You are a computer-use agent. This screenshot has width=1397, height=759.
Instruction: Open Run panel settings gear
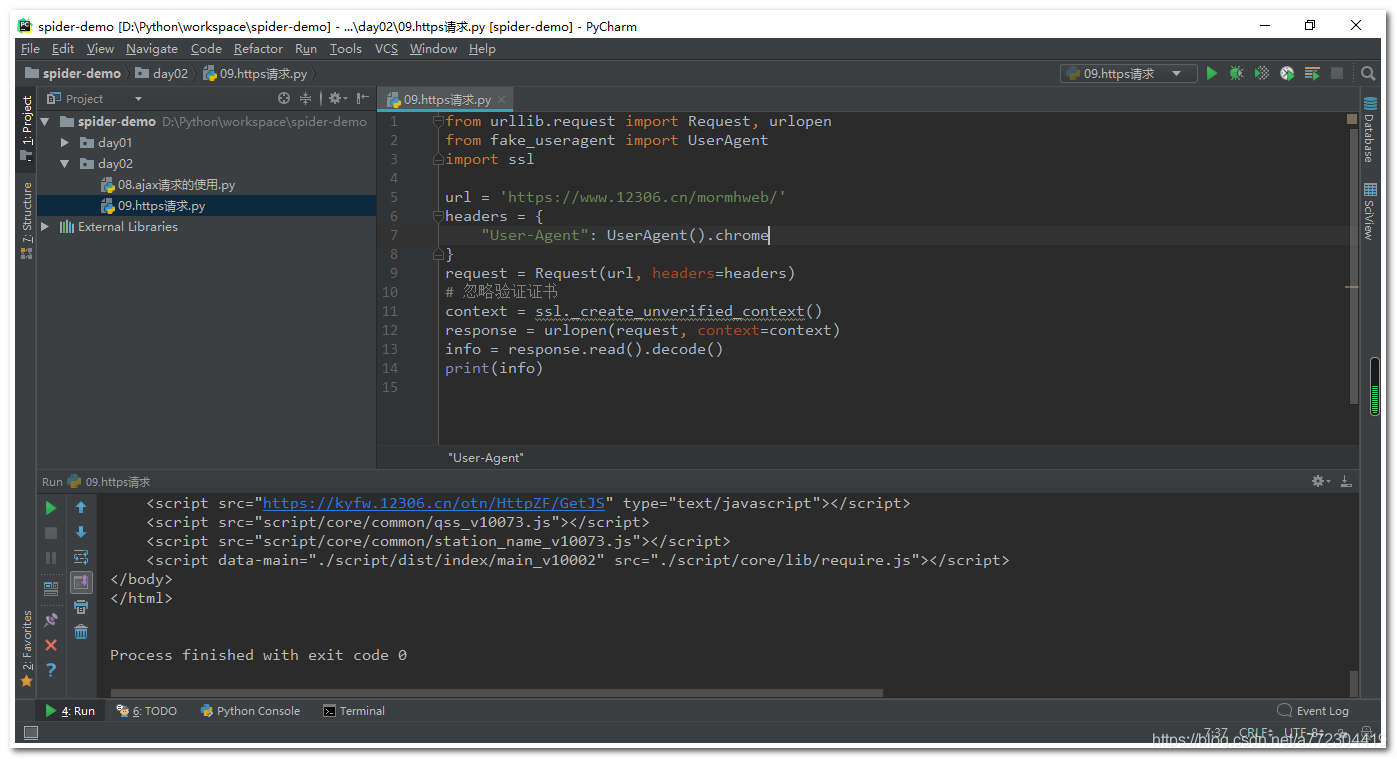1322,482
